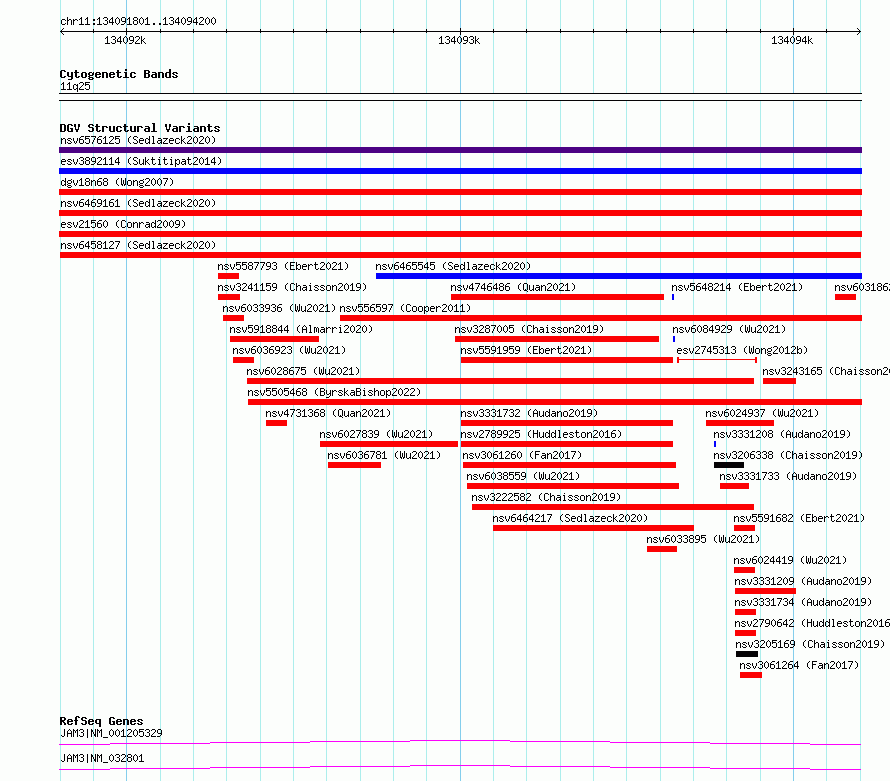
Task: Click the RefSeq Genes track title
Action: 102,721
